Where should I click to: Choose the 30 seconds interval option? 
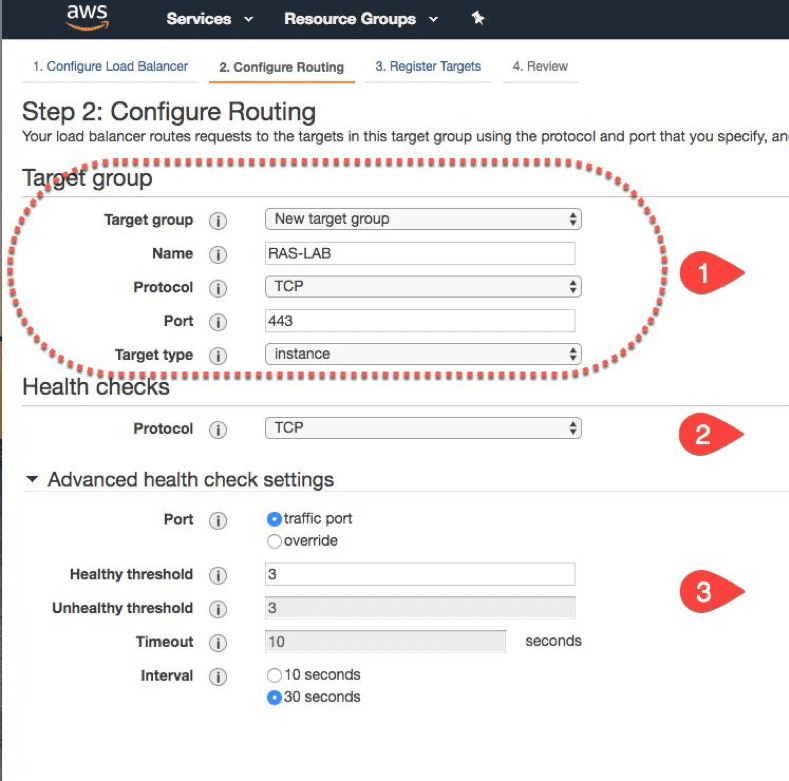[x=274, y=697]
